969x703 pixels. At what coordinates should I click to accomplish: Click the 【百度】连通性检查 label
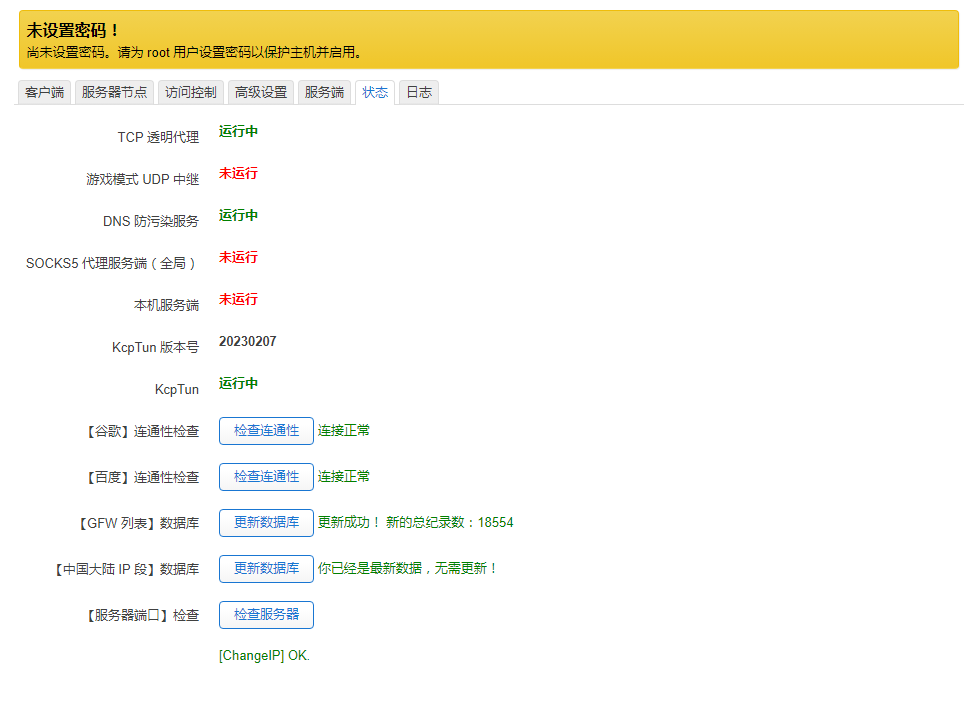click(x=142, y=477)
